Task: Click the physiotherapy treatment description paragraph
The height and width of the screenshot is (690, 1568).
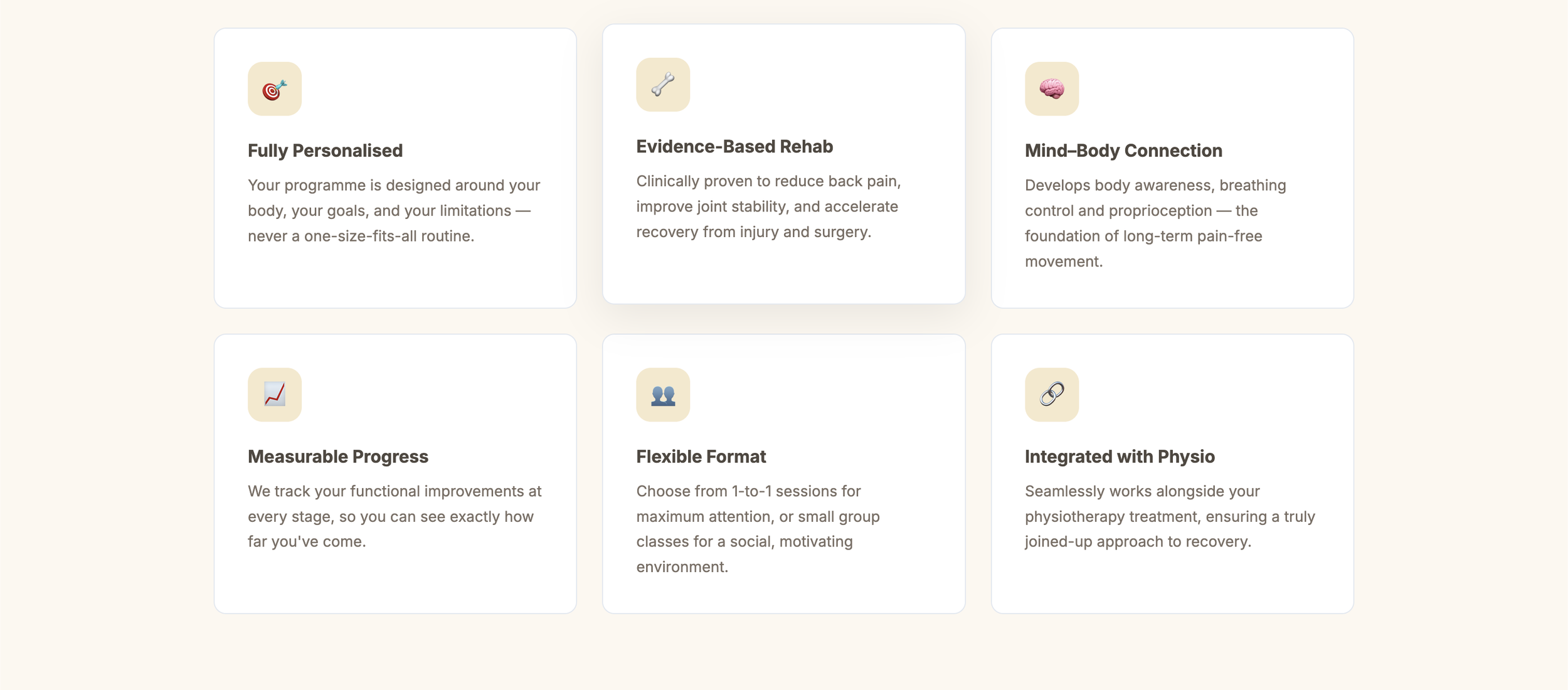Action: (x=1170, y=516)
